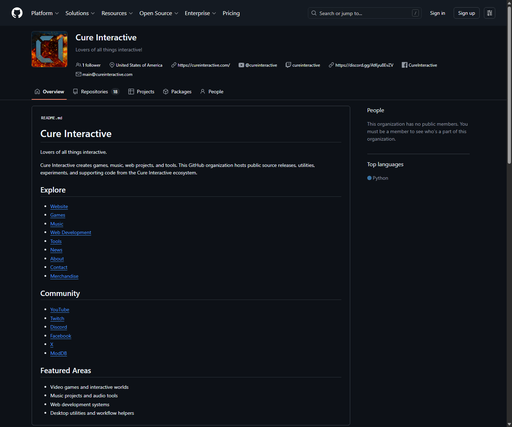Open the cureinteractive Twitch link
512x427 pixels.
(x=306, y=65)
